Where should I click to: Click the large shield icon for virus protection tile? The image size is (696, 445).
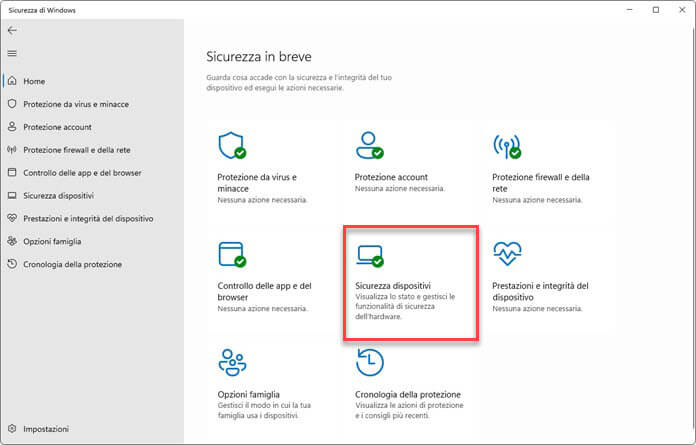tap(232, 145)
